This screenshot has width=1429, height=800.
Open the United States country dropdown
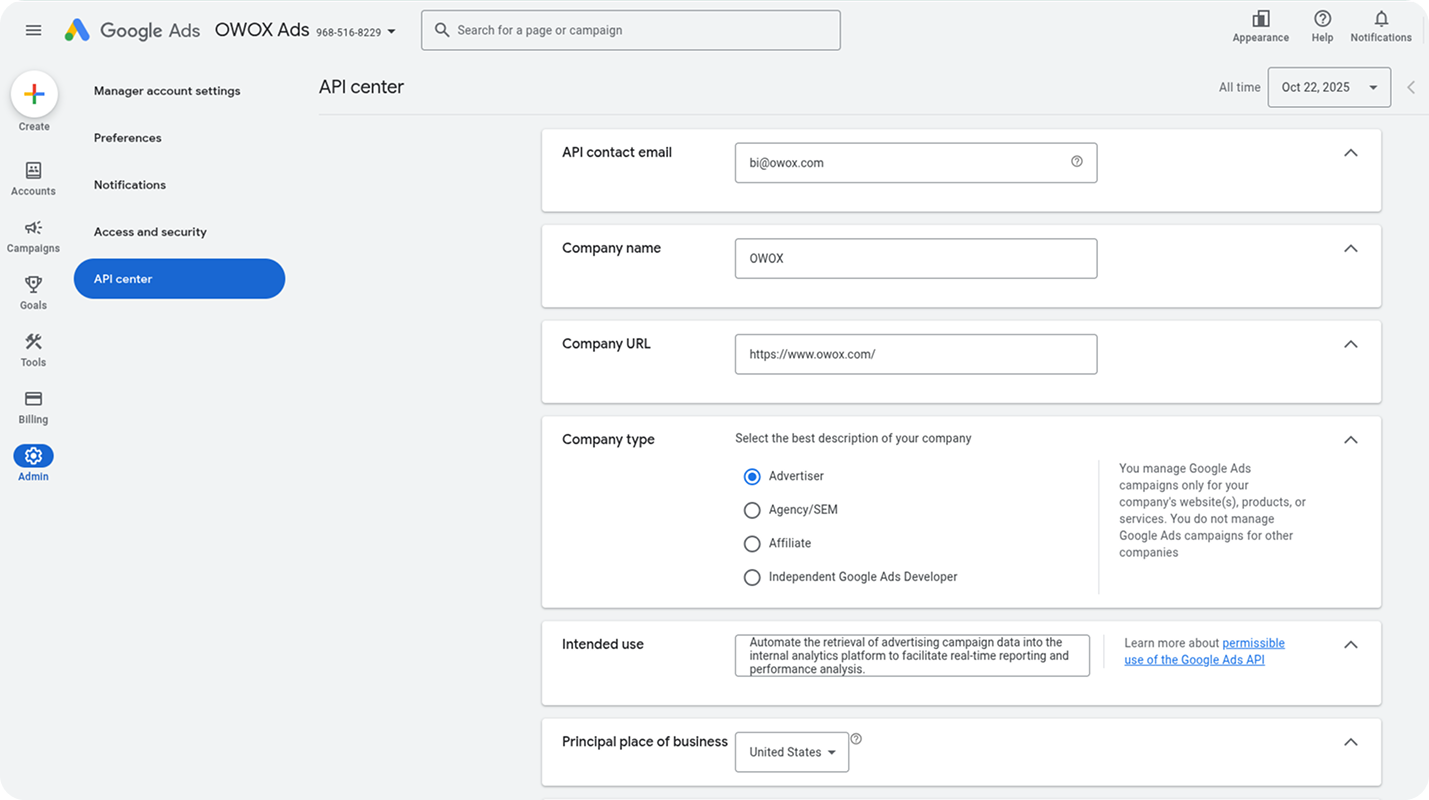pyautogui.click(x=791, y=751)
